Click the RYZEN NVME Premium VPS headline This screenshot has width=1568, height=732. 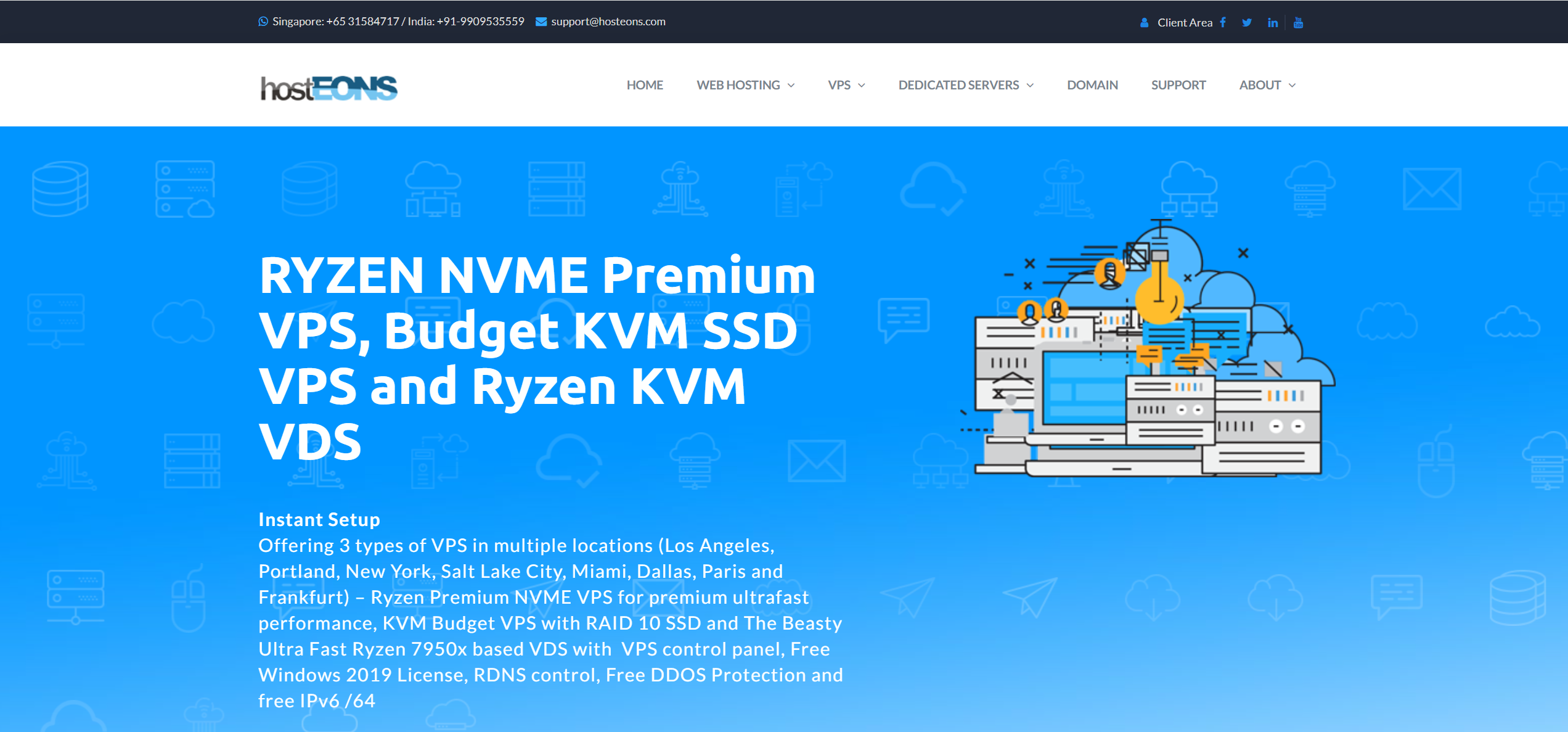537,358
